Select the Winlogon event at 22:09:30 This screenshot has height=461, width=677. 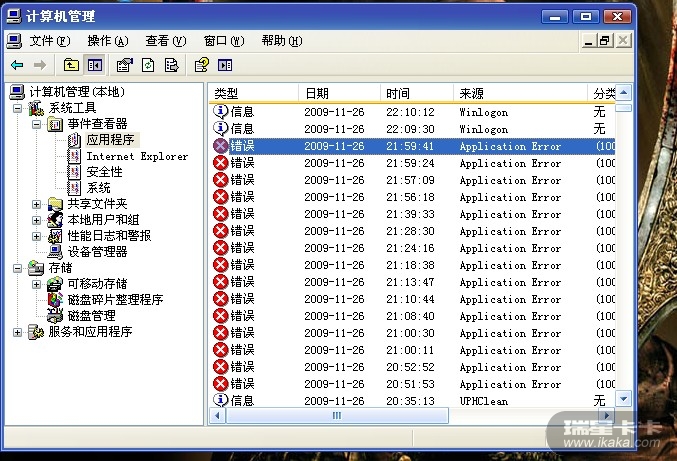coord(412,129)
